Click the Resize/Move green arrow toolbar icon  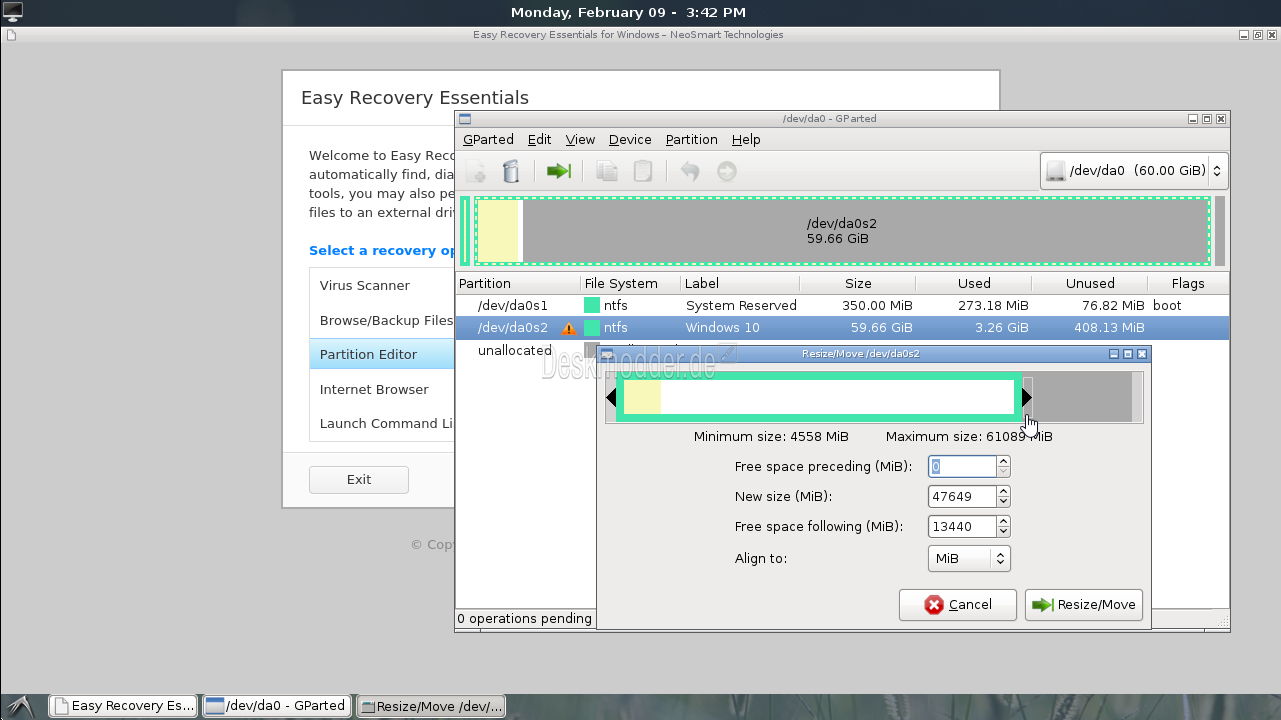(559, 171)
